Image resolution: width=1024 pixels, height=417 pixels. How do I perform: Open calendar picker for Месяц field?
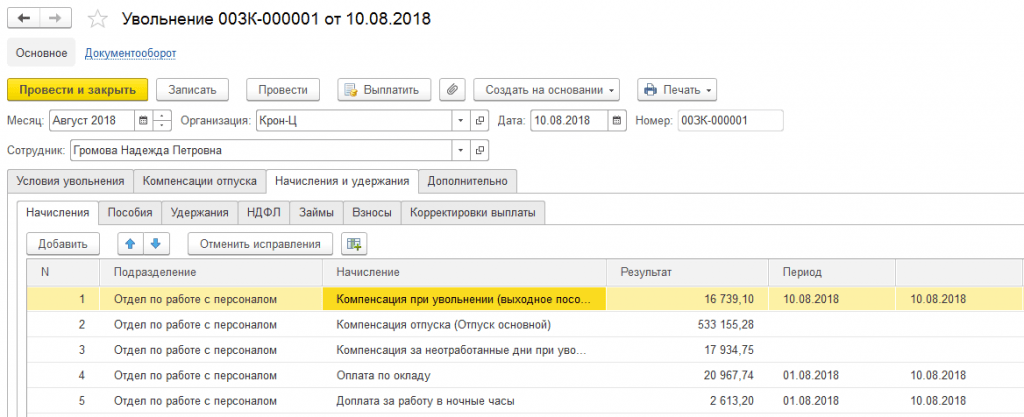coord(143,121)
